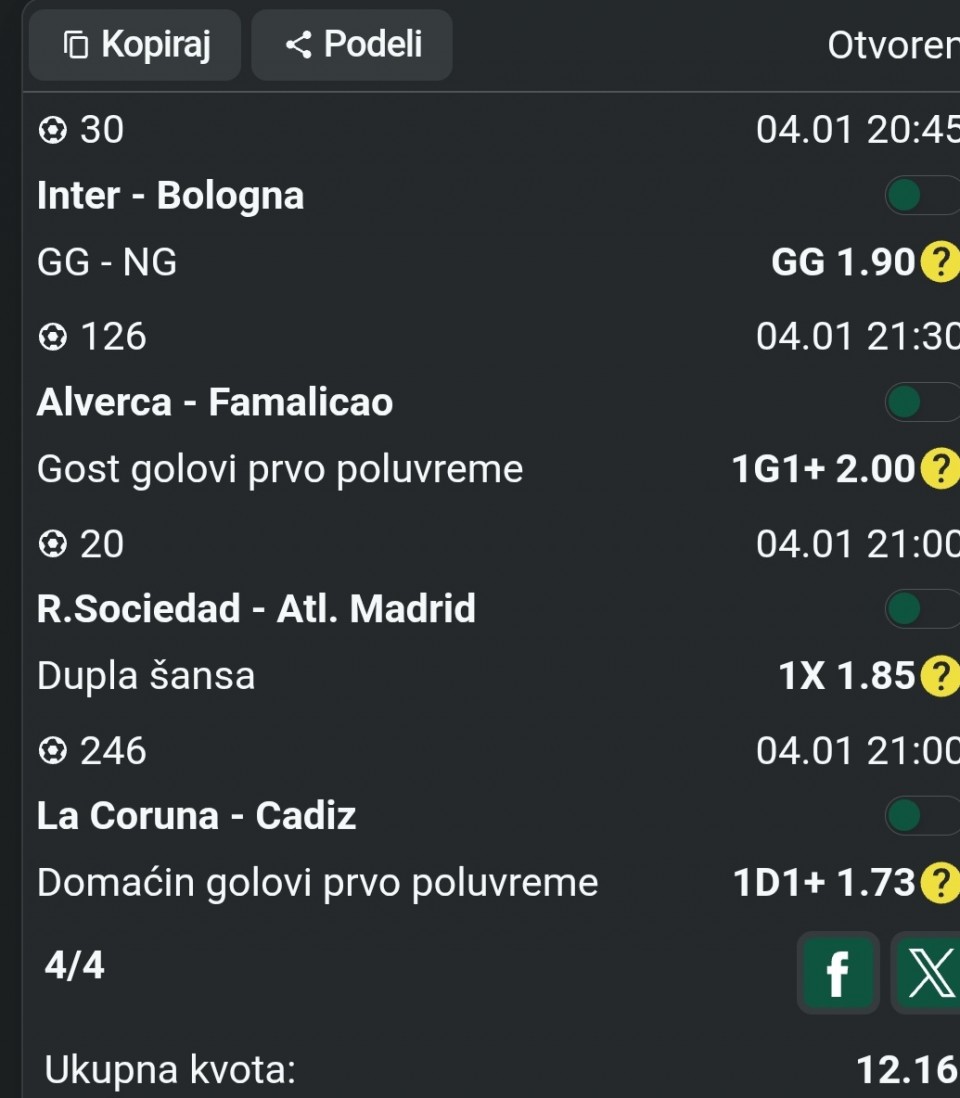Click the help icon next to GG 1.90
Screen dimensions: 960x1098
pyautogui.click(x=939, y=263)
